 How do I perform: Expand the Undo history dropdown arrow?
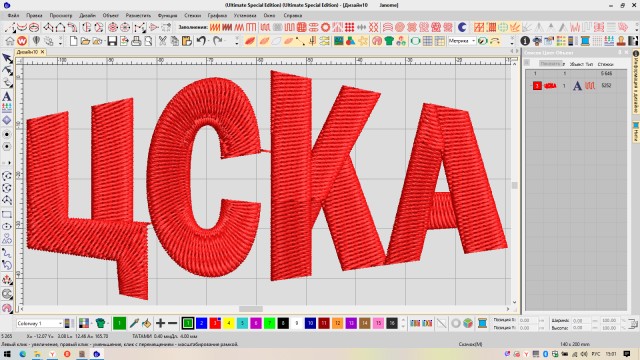click(209, 41)
